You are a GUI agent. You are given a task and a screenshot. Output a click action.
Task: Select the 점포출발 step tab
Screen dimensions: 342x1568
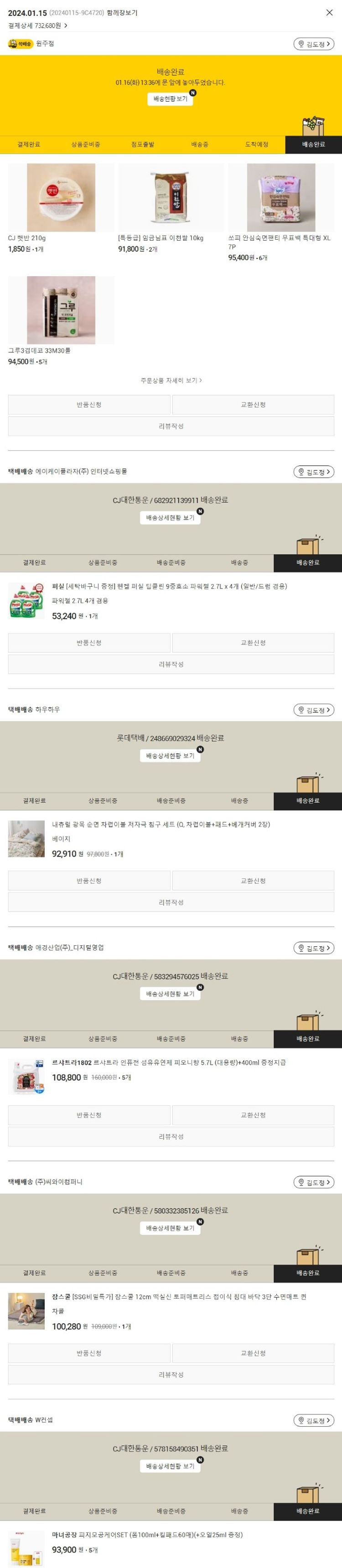pyautogui.click(x=142, y=145)
